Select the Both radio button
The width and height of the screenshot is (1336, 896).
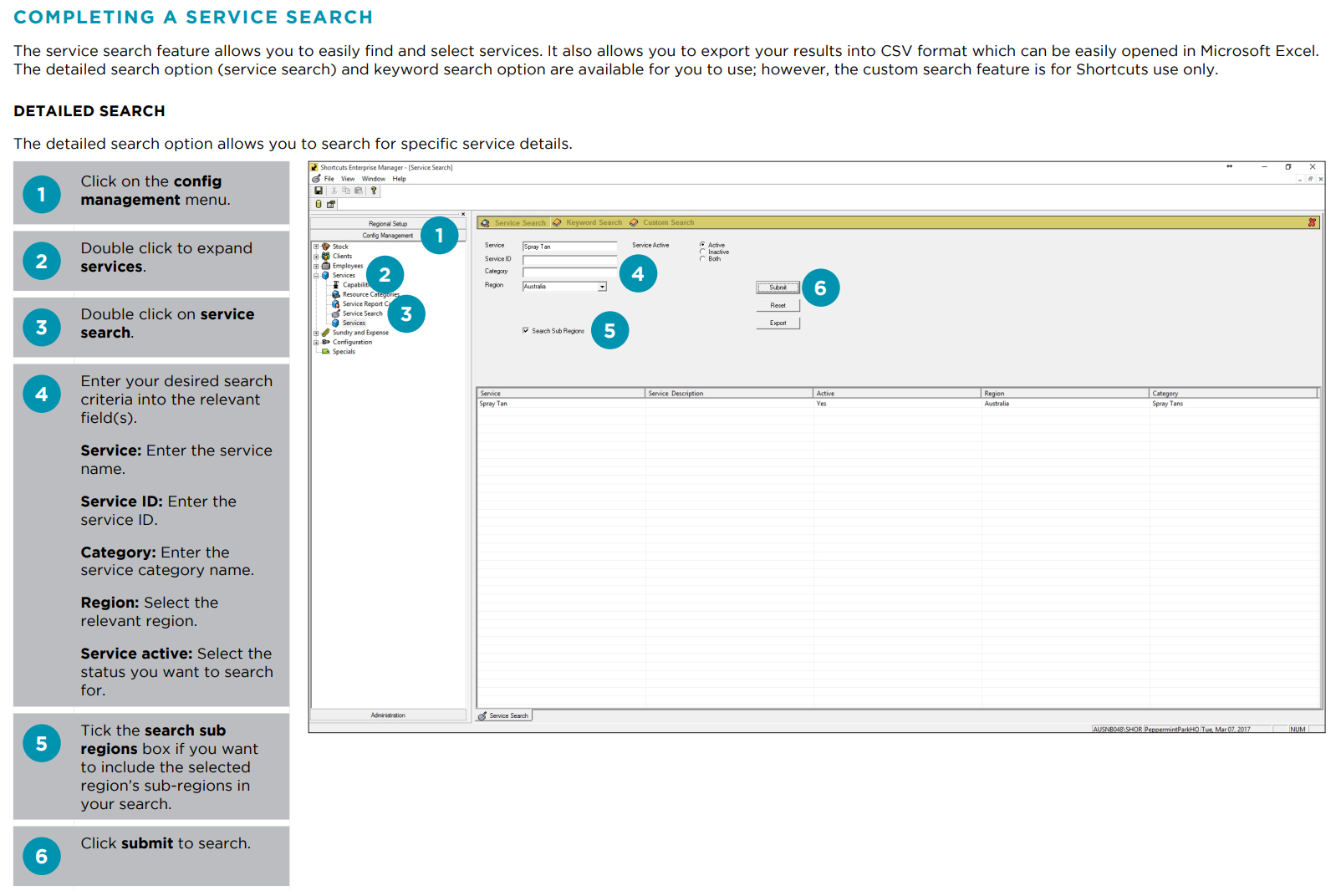pyautogui.click(x=702, y=259)
